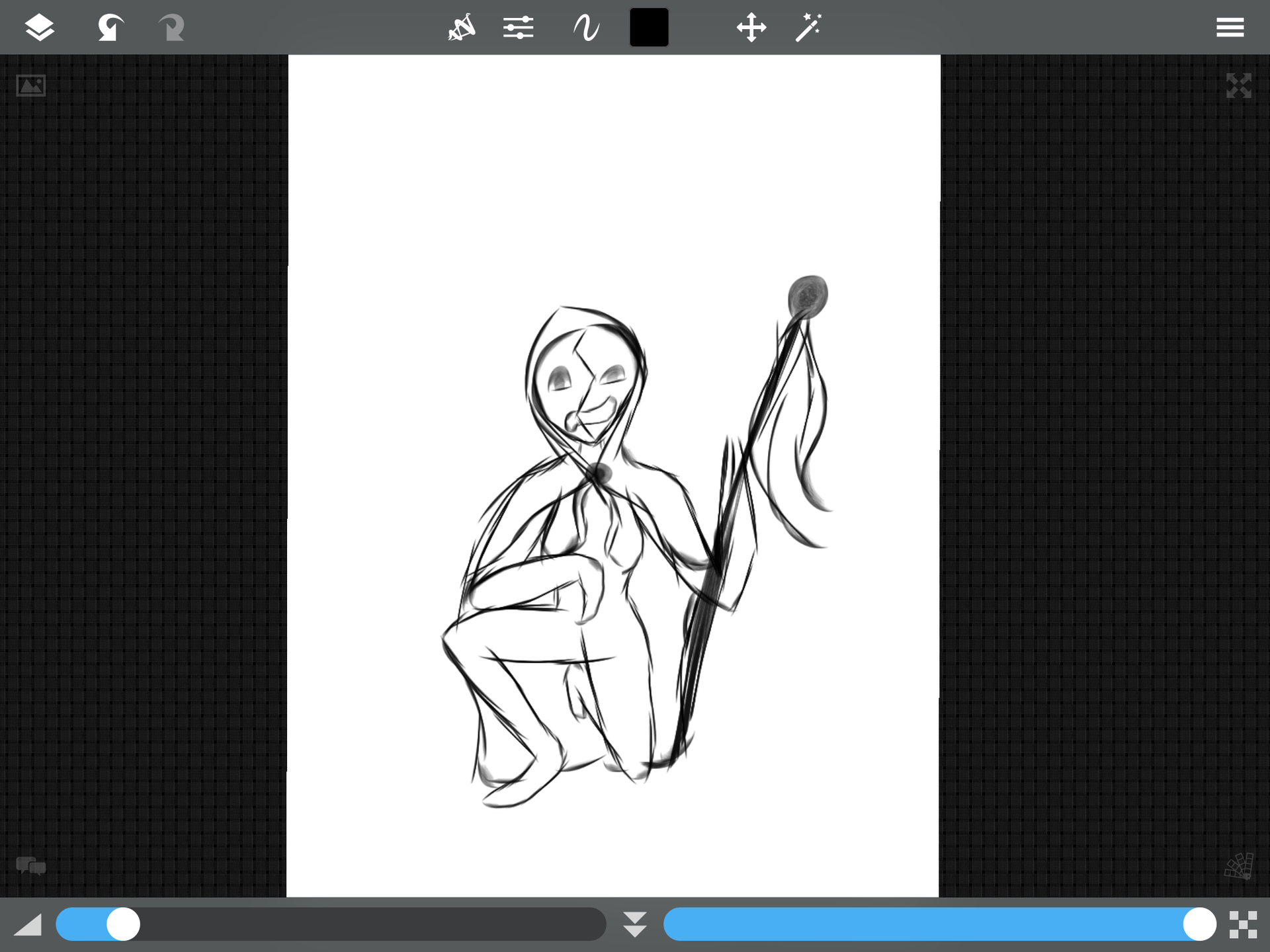Select the move transform tool
Image resolution: width=1270 pixels, height=952 pixels.
[x=751, y=28]
